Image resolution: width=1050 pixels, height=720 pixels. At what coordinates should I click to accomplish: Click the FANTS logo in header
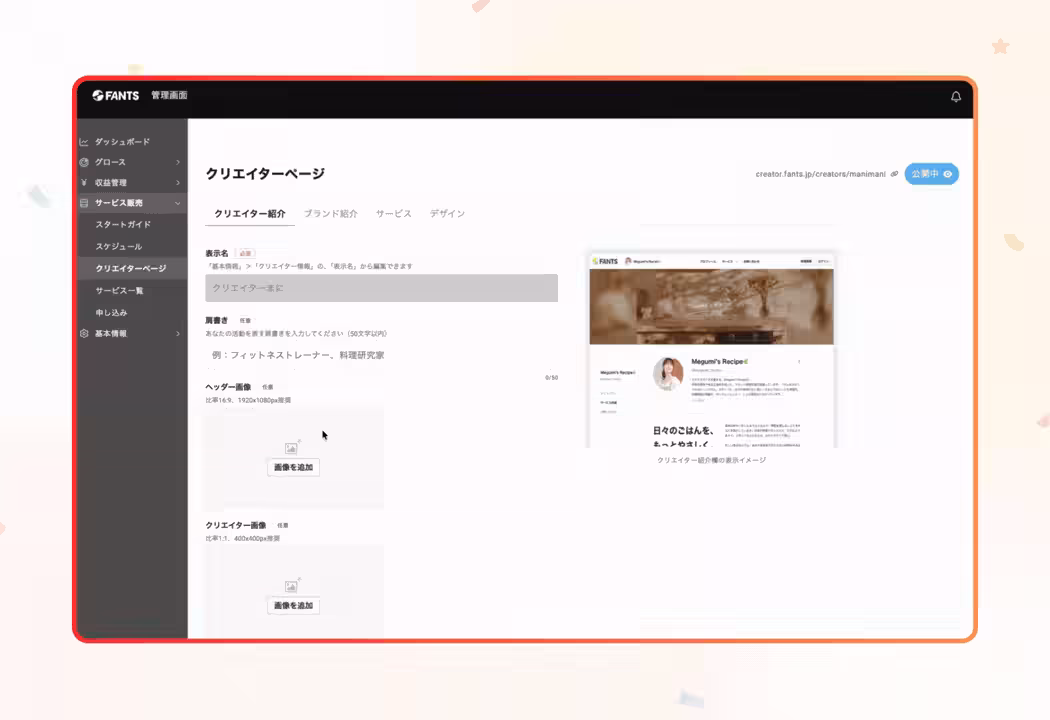116,96
